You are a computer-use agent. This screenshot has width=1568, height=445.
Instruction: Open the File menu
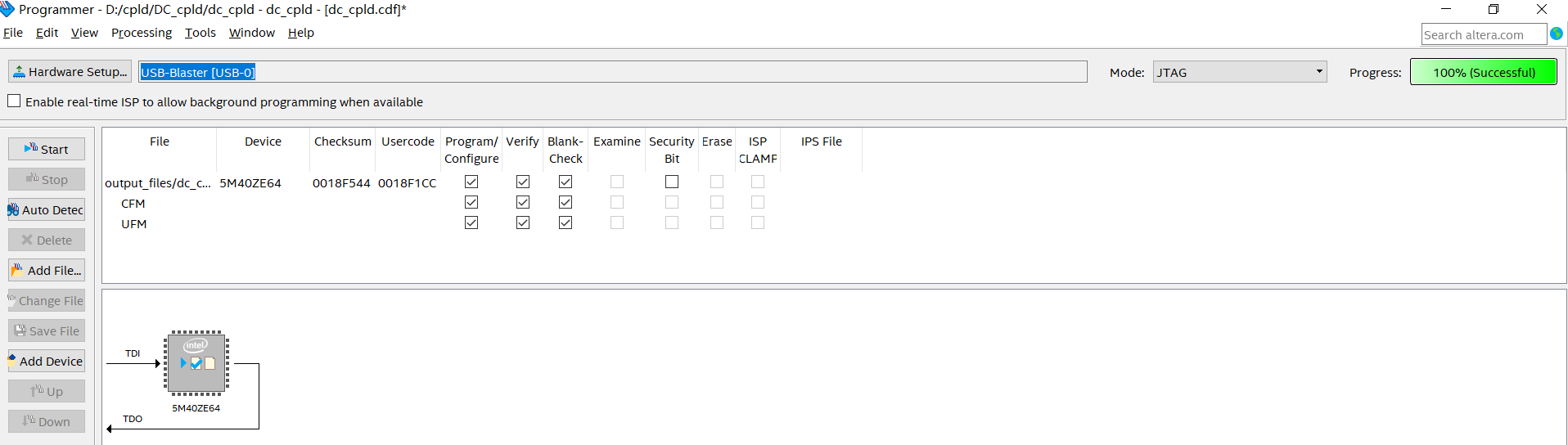(13, 33)
